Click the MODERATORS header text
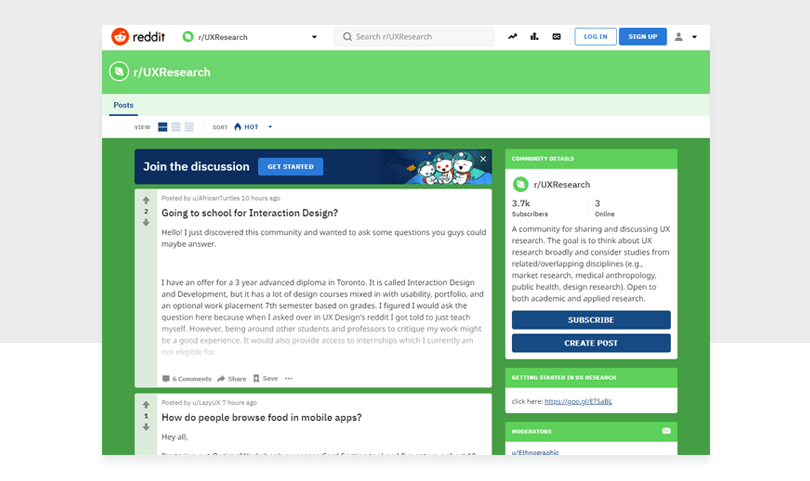The height and width of the screenshot is (481, 810). (532, 431)
